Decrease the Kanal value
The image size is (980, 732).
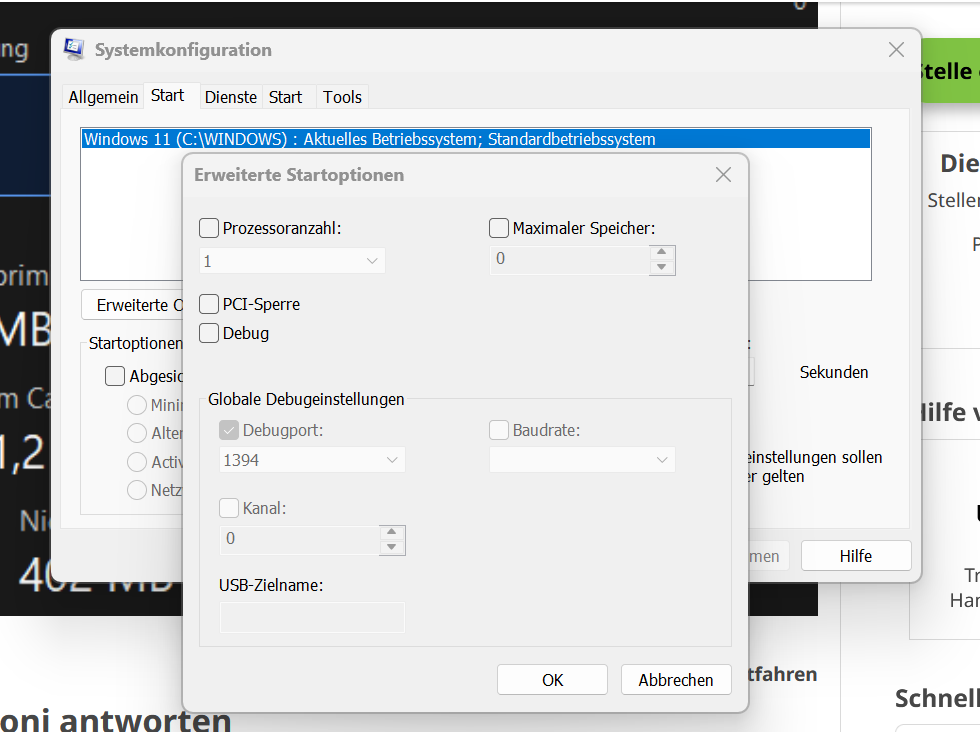(x=392, y=548)
